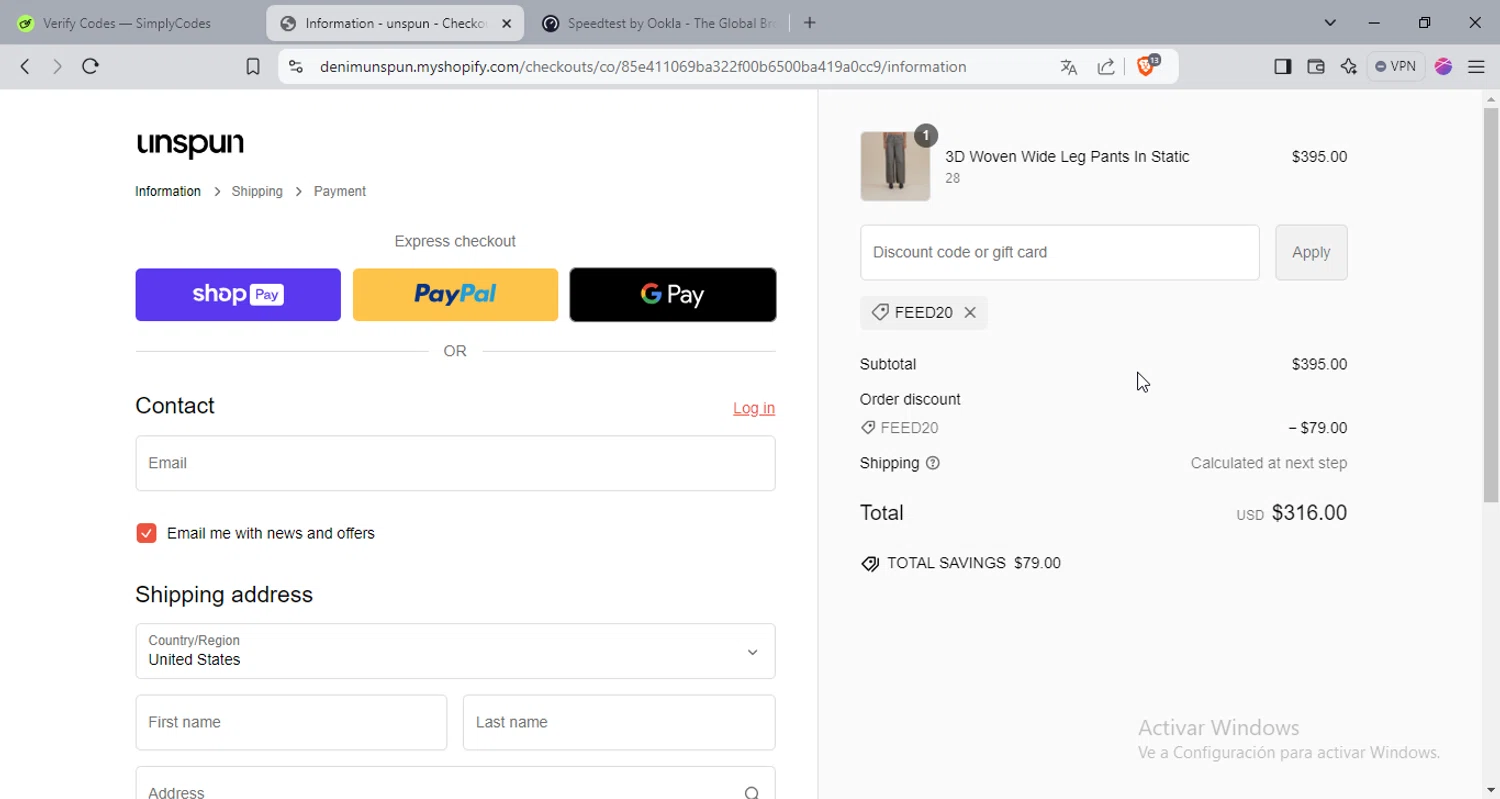Click the share icon in address bar
This screenshot has height=799, width=1500.
[1106, 67]
